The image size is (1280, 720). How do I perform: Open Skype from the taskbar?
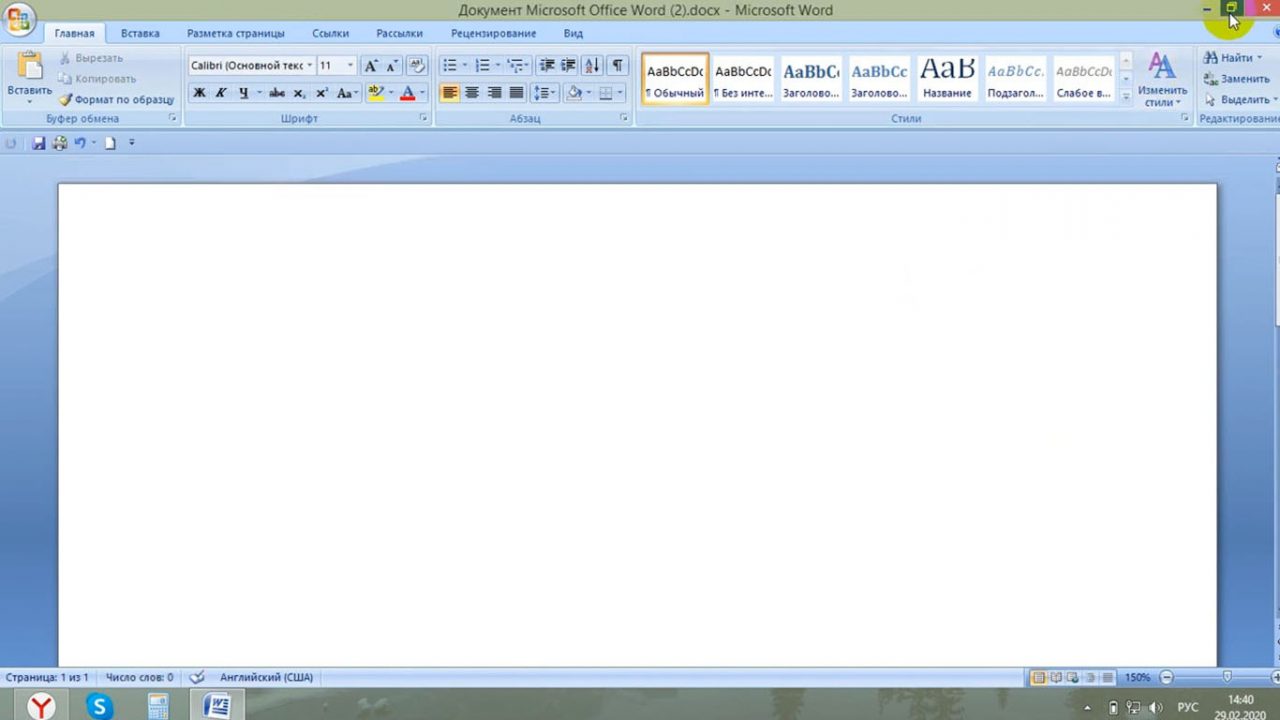click(99, 706)
